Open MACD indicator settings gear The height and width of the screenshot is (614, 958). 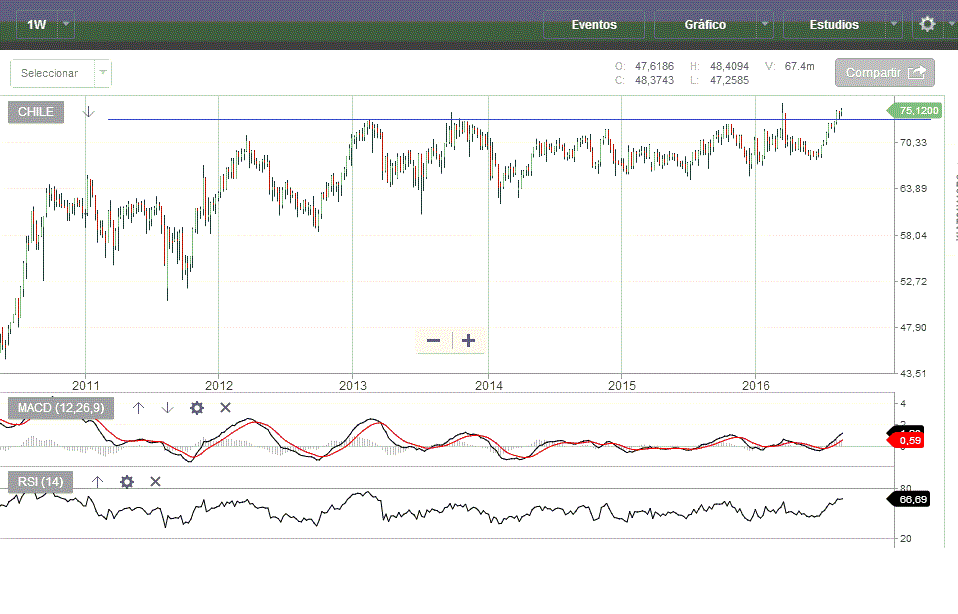197,408
